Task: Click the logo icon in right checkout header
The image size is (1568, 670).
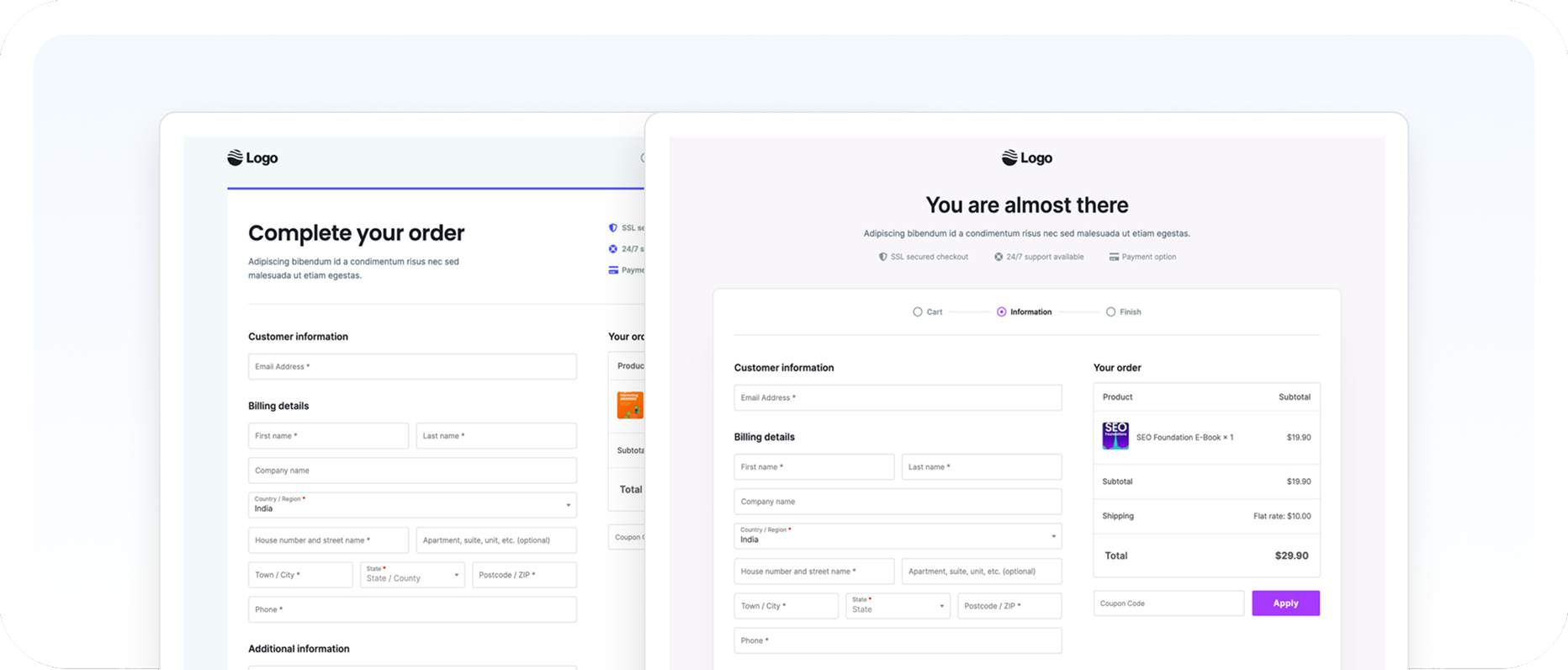Action: click(1009, 157)
